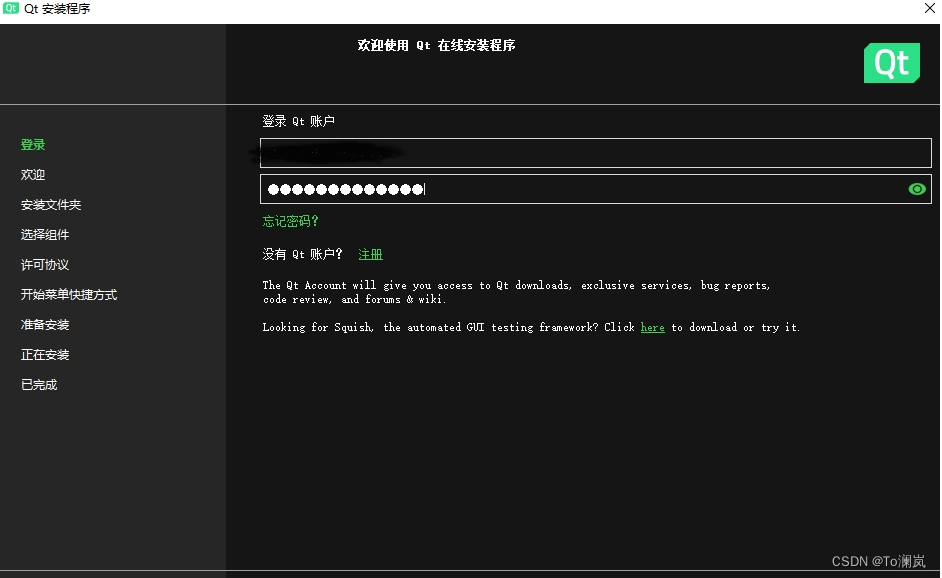Select the 许可协议 step in the sidebar

click(45, 265)
